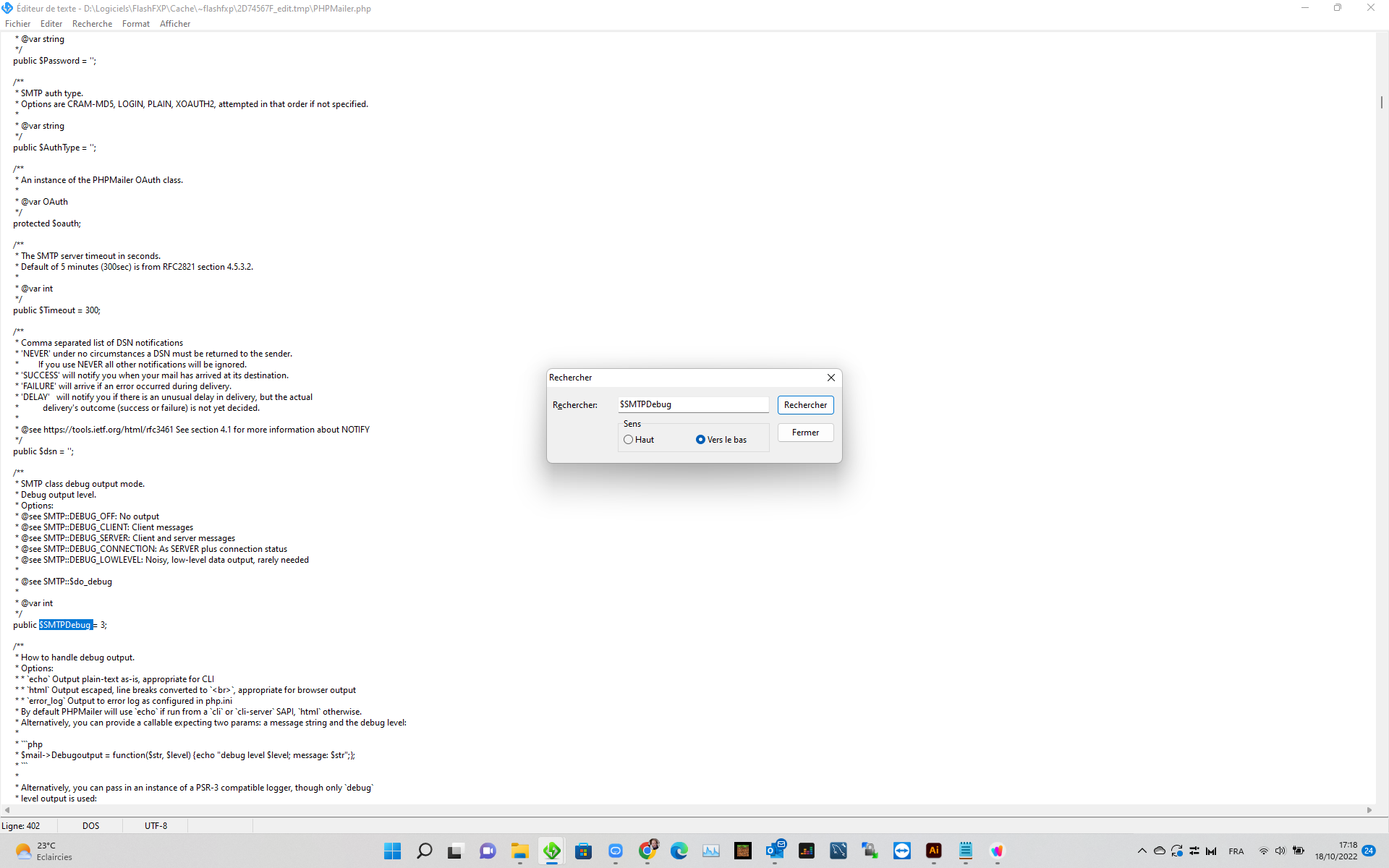Click in the Rechercher text field
Image resolution: width=1389 pixels, height=868 pixels.
pyautogui.click(x=693, y=404)
